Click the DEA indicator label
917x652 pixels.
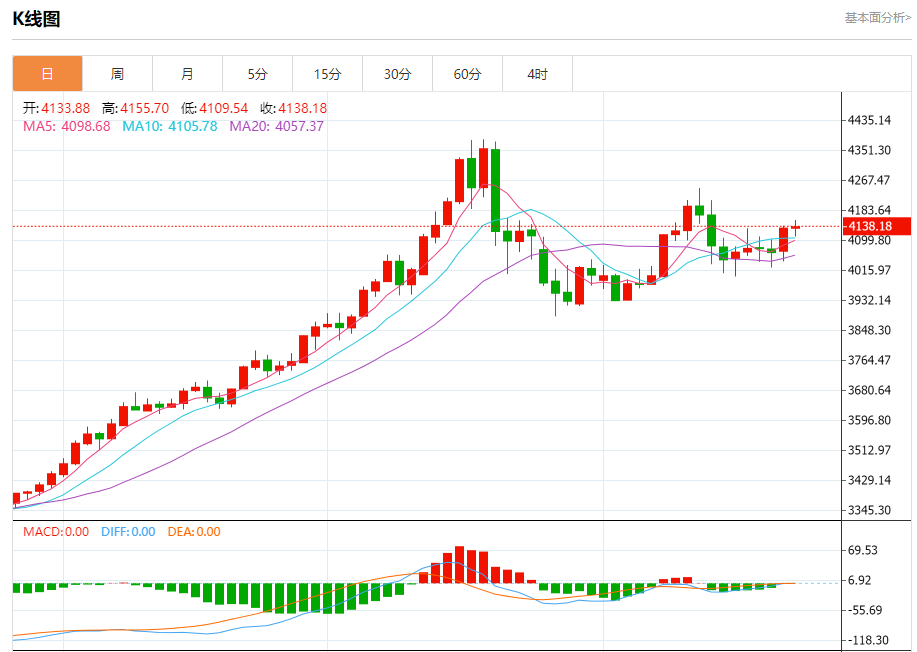(194, 532)
